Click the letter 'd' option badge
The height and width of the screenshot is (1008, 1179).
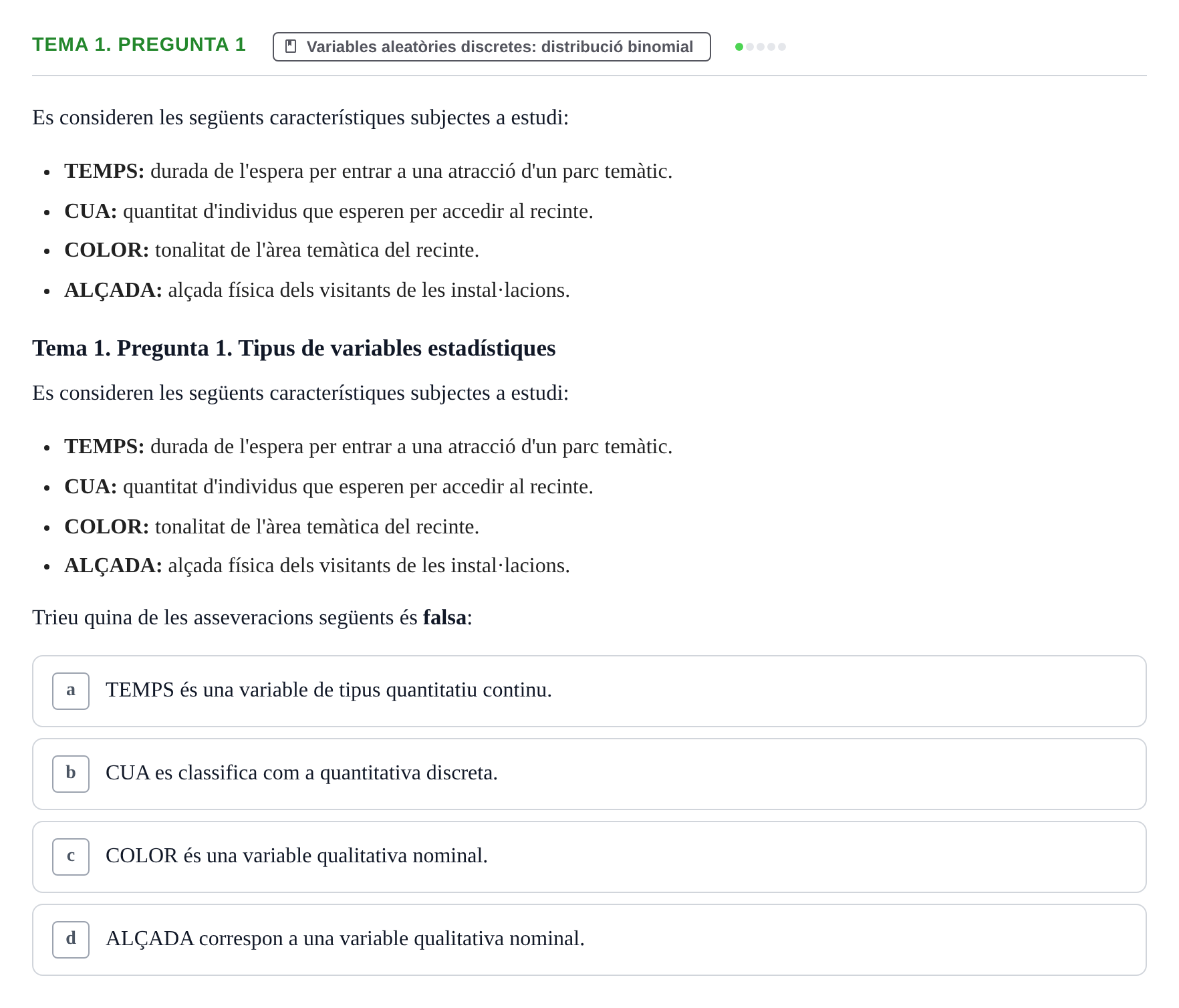(71, 939)
